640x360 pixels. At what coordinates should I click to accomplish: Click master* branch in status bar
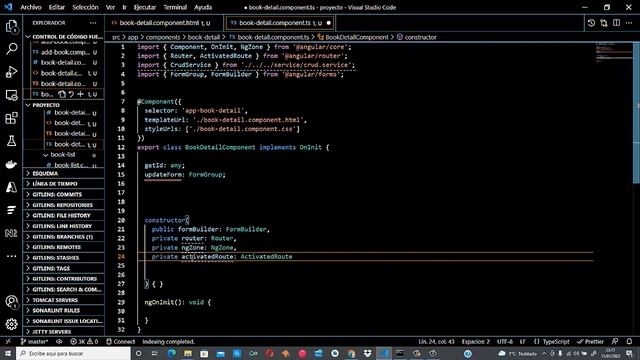pos(34,342)
